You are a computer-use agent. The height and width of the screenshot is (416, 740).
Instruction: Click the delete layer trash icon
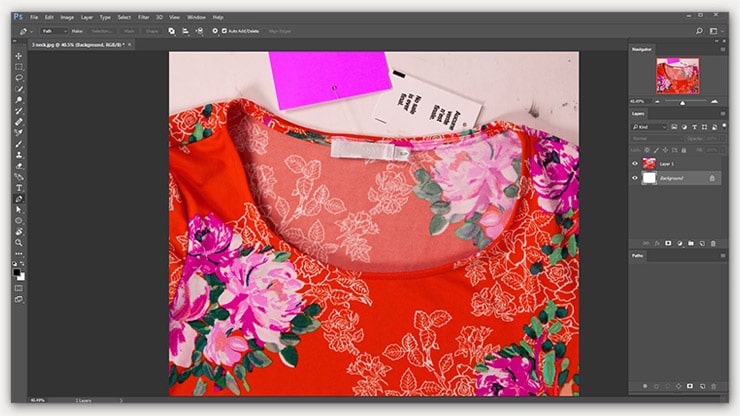click(713, 243)
